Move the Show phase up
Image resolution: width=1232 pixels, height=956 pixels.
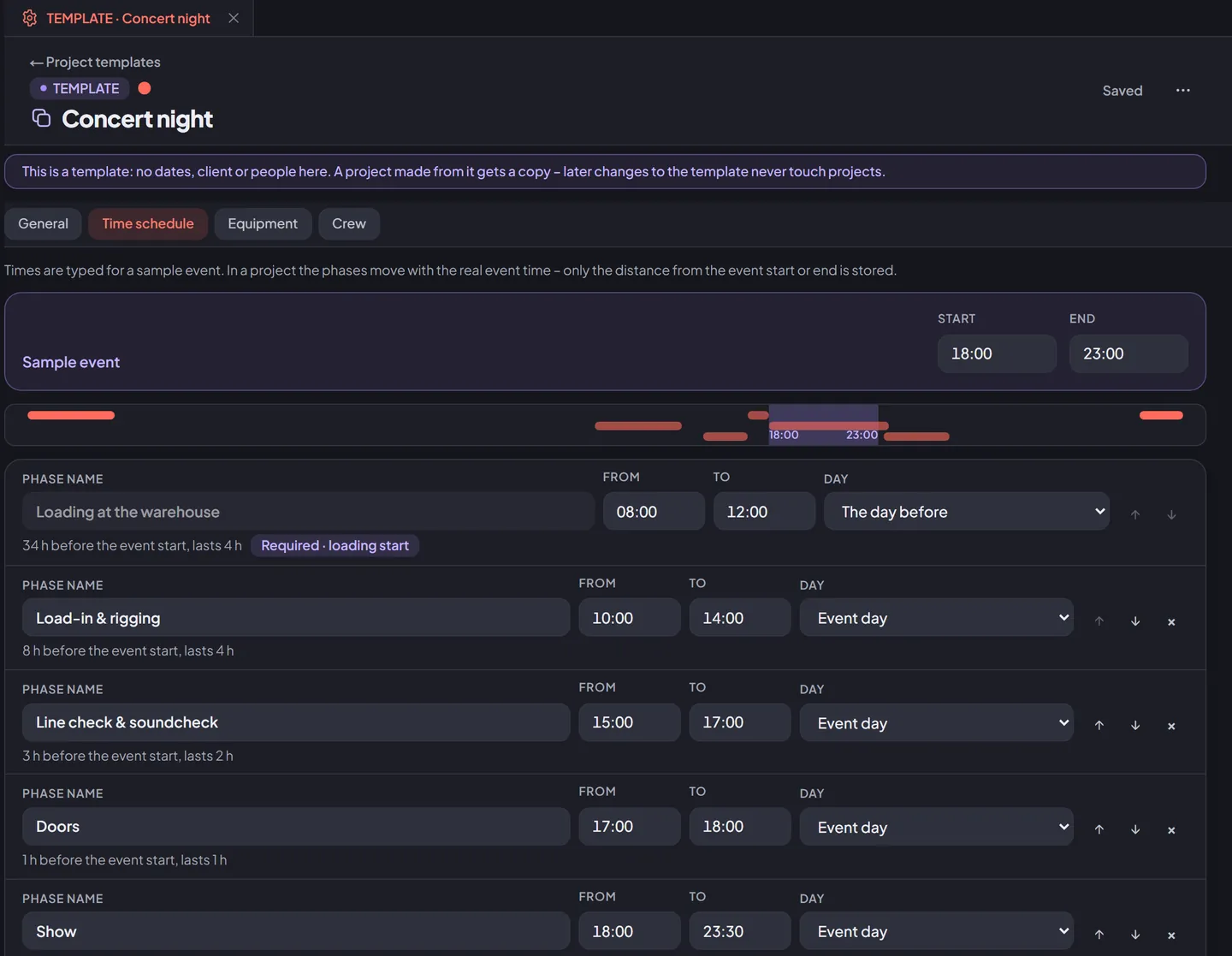[x=1099, y=935]
